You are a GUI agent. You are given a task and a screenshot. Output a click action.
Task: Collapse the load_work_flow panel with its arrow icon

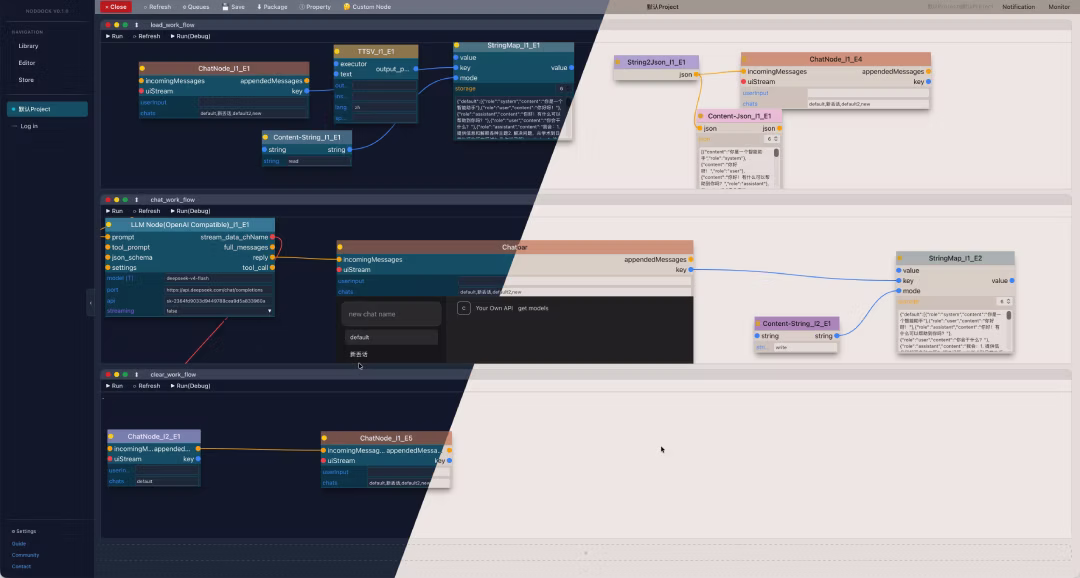(x=136, y=25)
